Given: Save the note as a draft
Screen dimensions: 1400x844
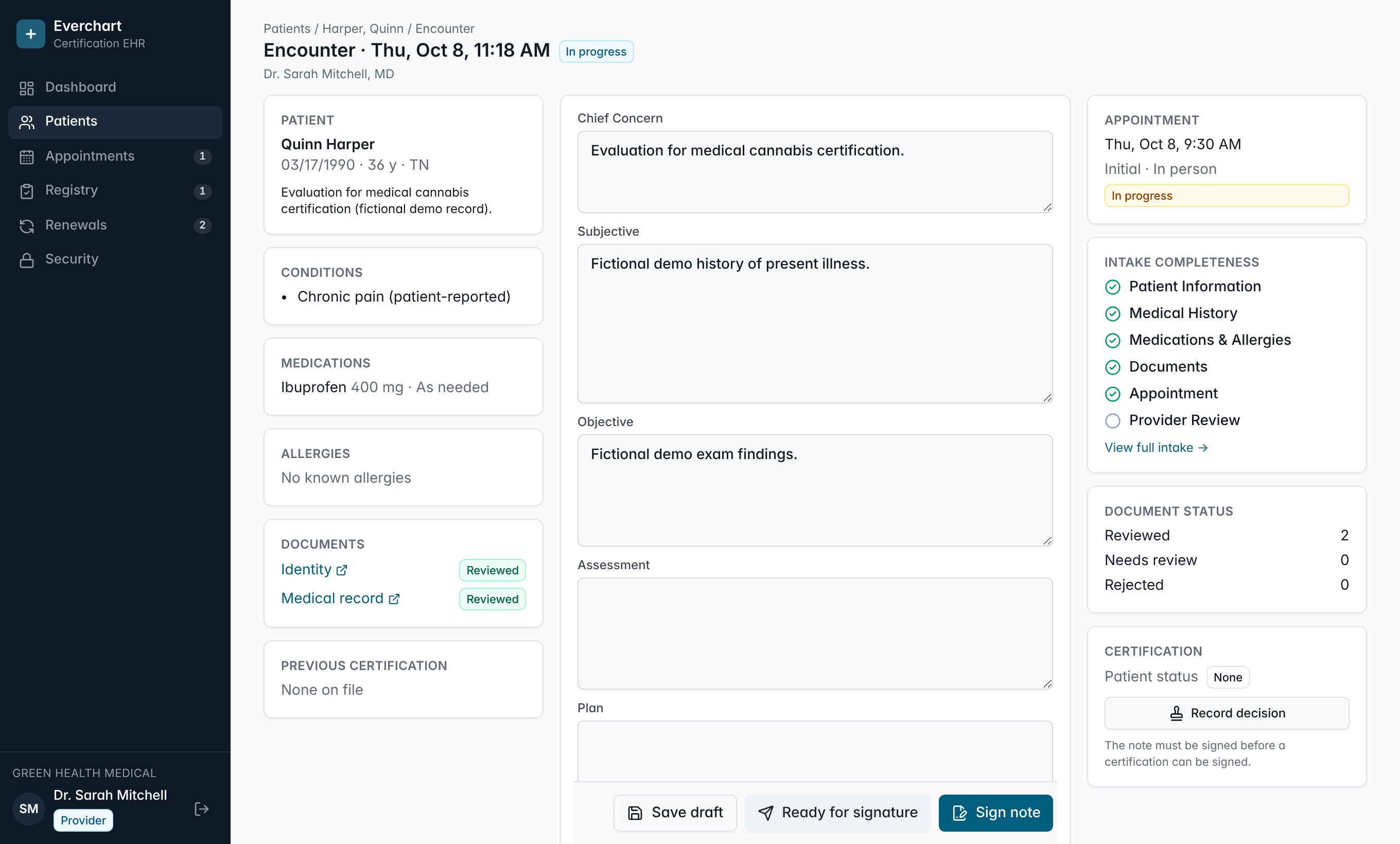Looking at the screenshot, I should pos(675,813).
